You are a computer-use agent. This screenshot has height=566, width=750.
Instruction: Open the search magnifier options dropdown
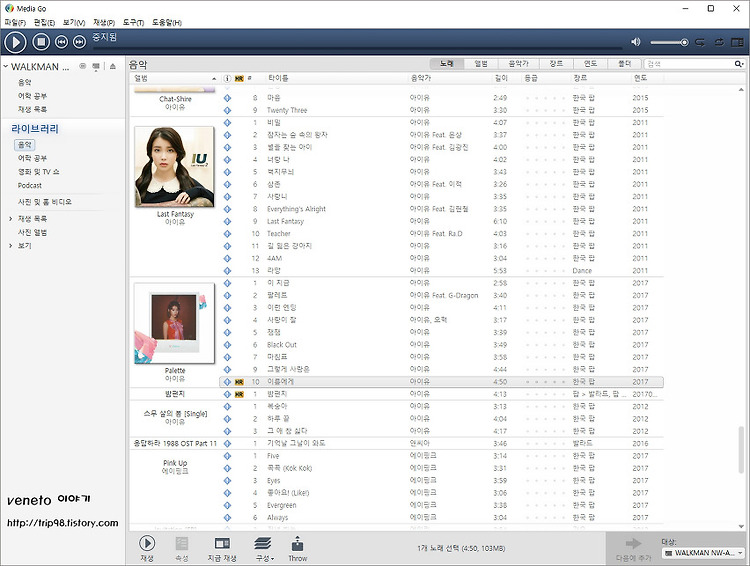tap(739, 64)
